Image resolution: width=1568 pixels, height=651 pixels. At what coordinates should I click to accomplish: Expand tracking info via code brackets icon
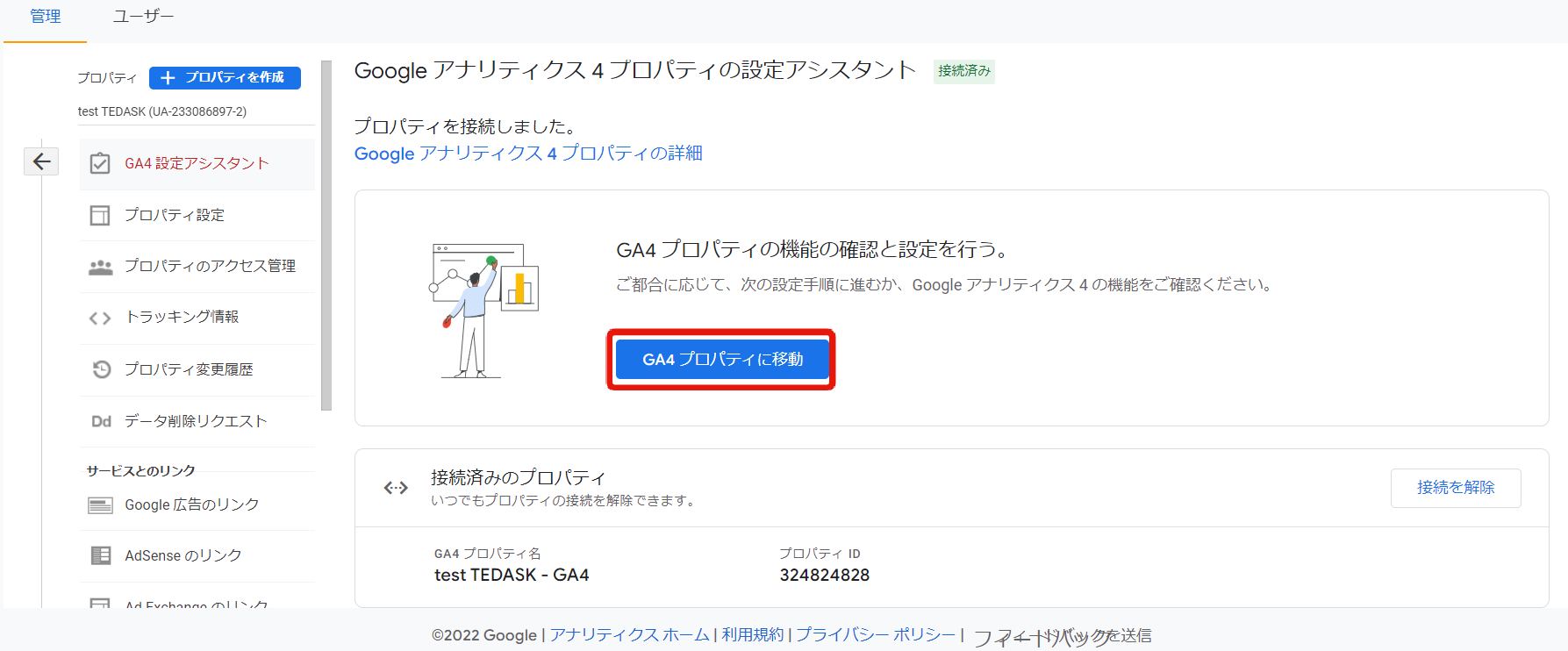tap(100, 318)
